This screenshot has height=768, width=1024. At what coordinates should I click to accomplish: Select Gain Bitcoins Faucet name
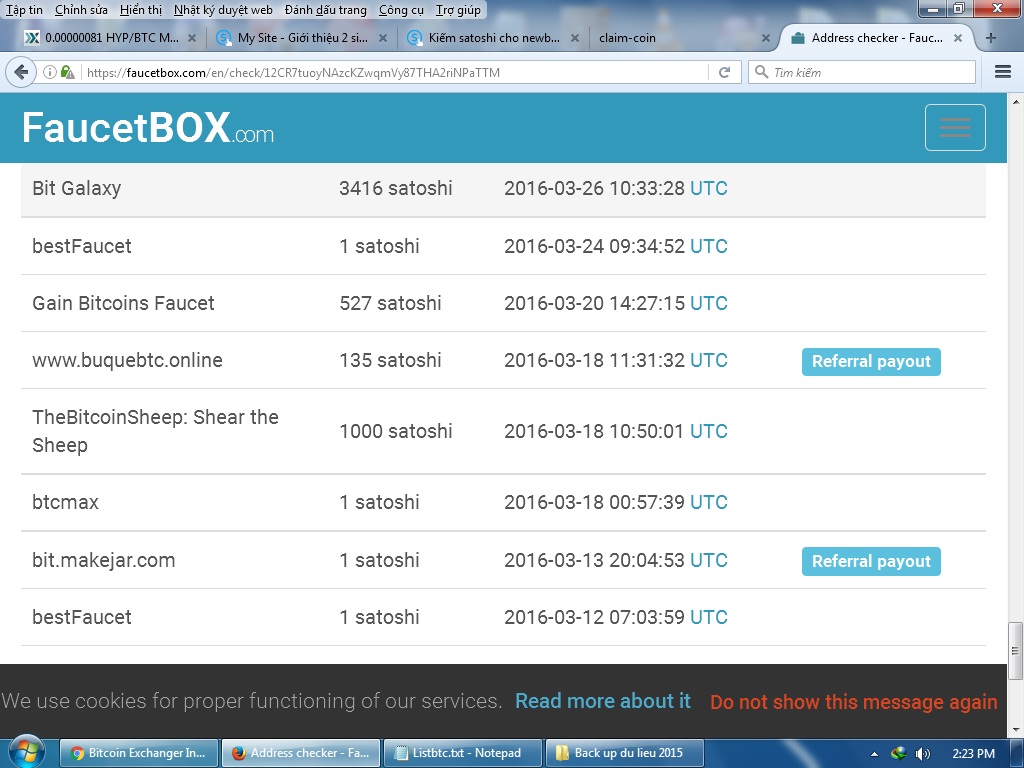click(x=123, y=303)
